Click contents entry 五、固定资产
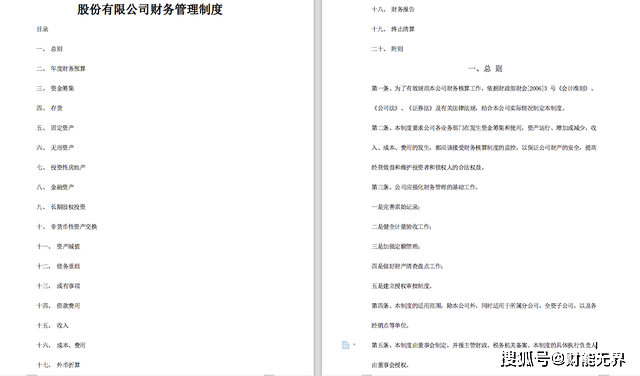This screenshot has width=640, height=376. tap(55, 128)
